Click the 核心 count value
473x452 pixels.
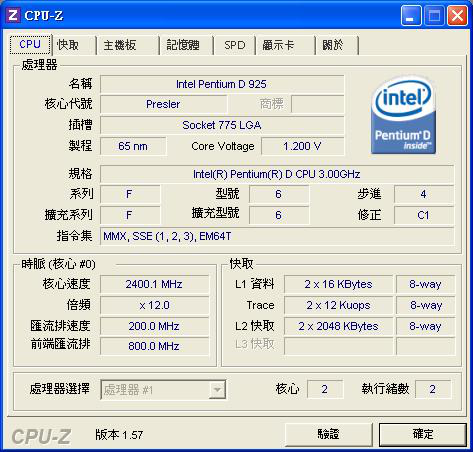click(325, 389)
